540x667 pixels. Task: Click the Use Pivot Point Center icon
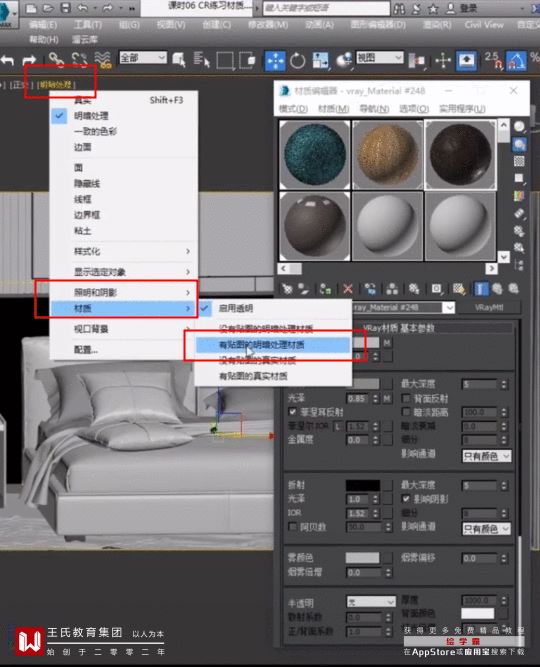coord(417,61)
